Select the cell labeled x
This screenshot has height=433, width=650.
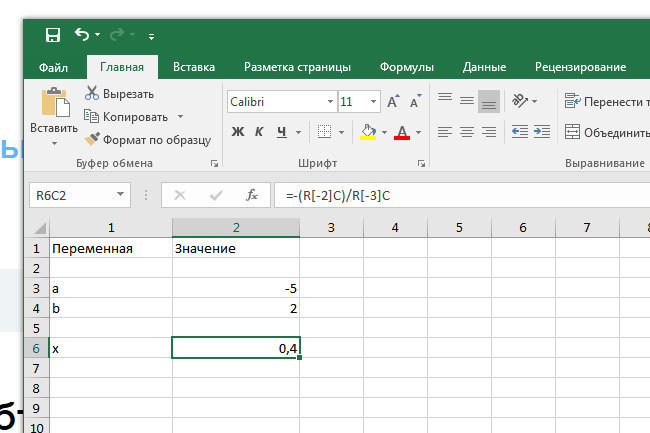111,348
